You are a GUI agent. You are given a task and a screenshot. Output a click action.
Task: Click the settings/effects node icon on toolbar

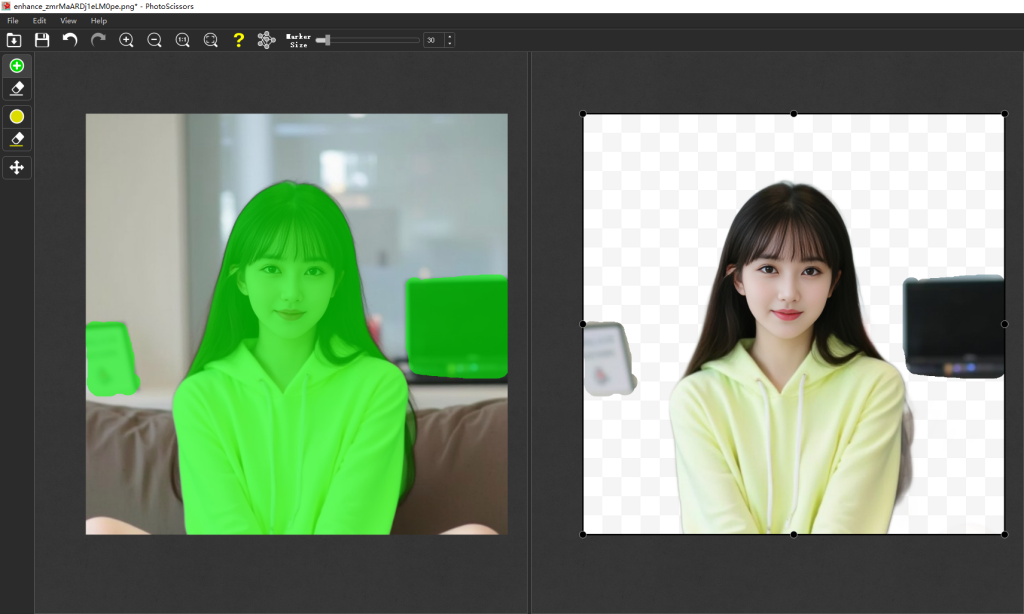[x=265, y=40]
